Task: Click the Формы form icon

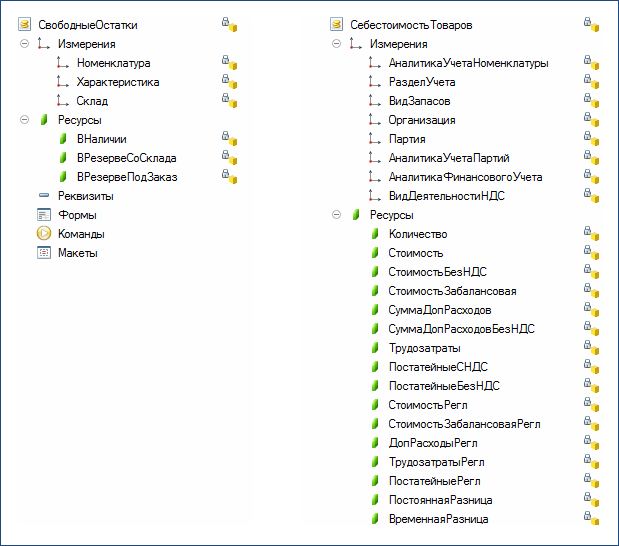Action: coord(44,215)
